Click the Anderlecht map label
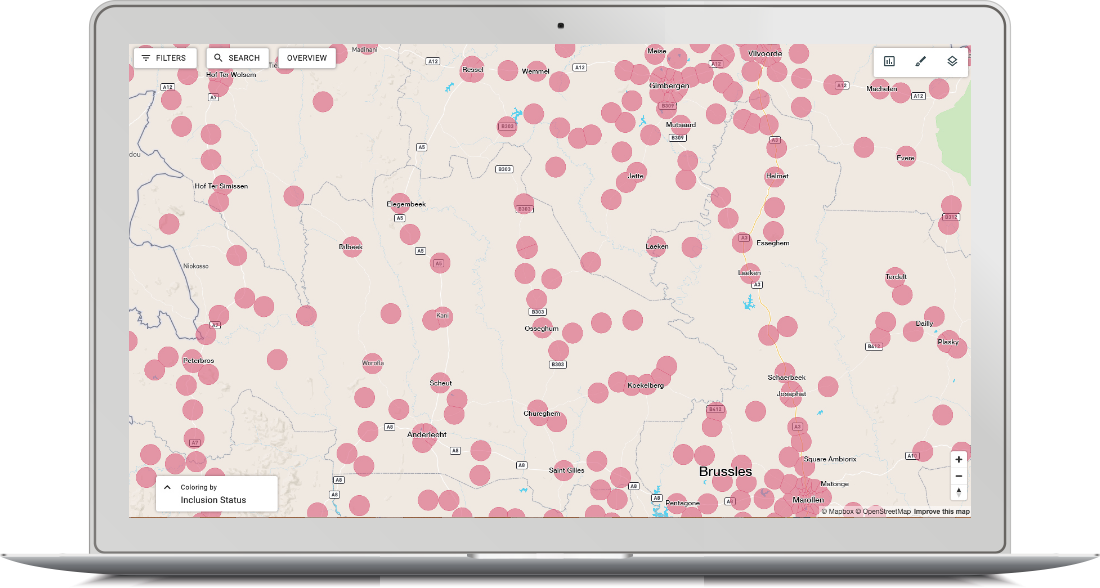 tap(427, 434)
